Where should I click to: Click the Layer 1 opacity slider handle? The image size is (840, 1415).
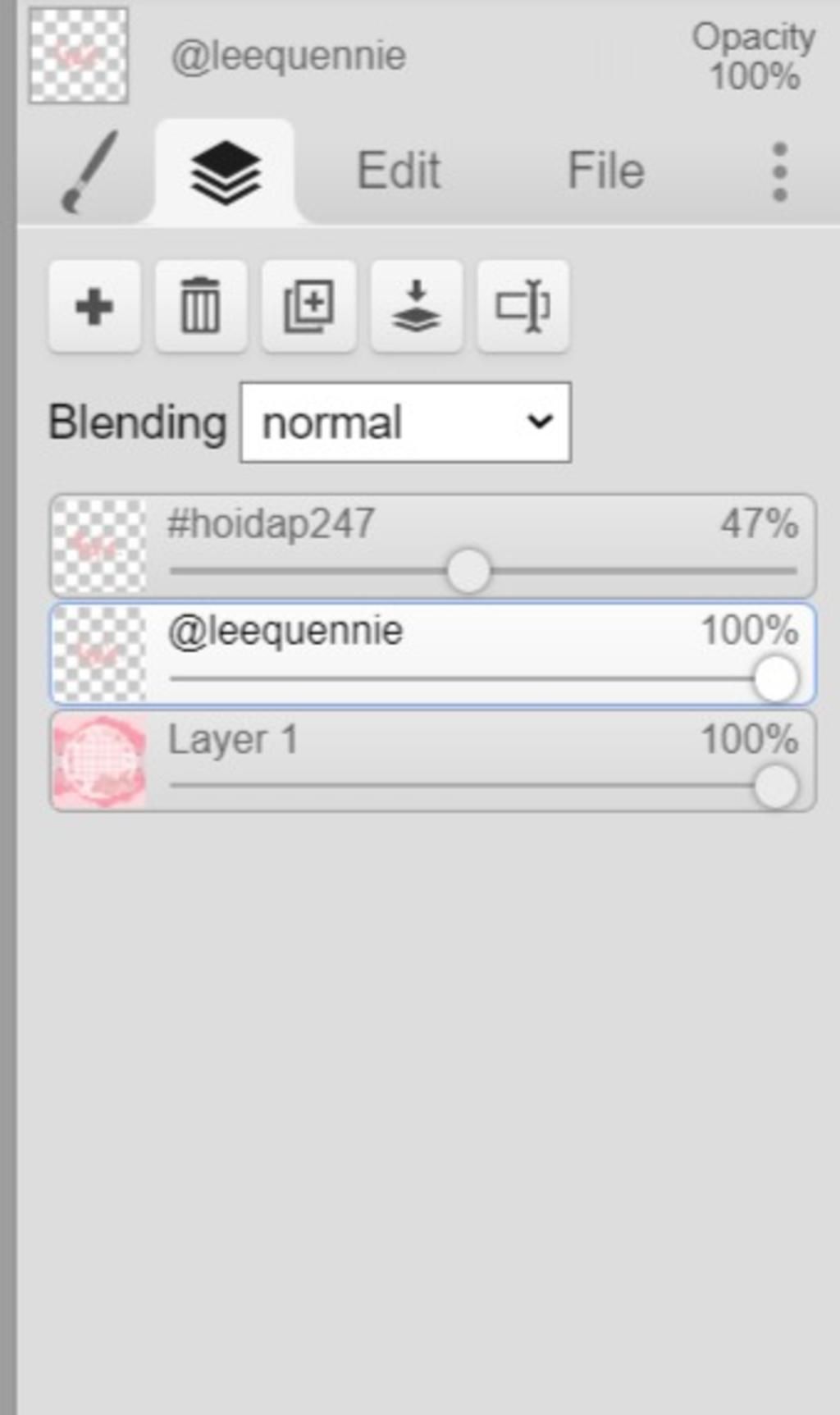[775, 786]
